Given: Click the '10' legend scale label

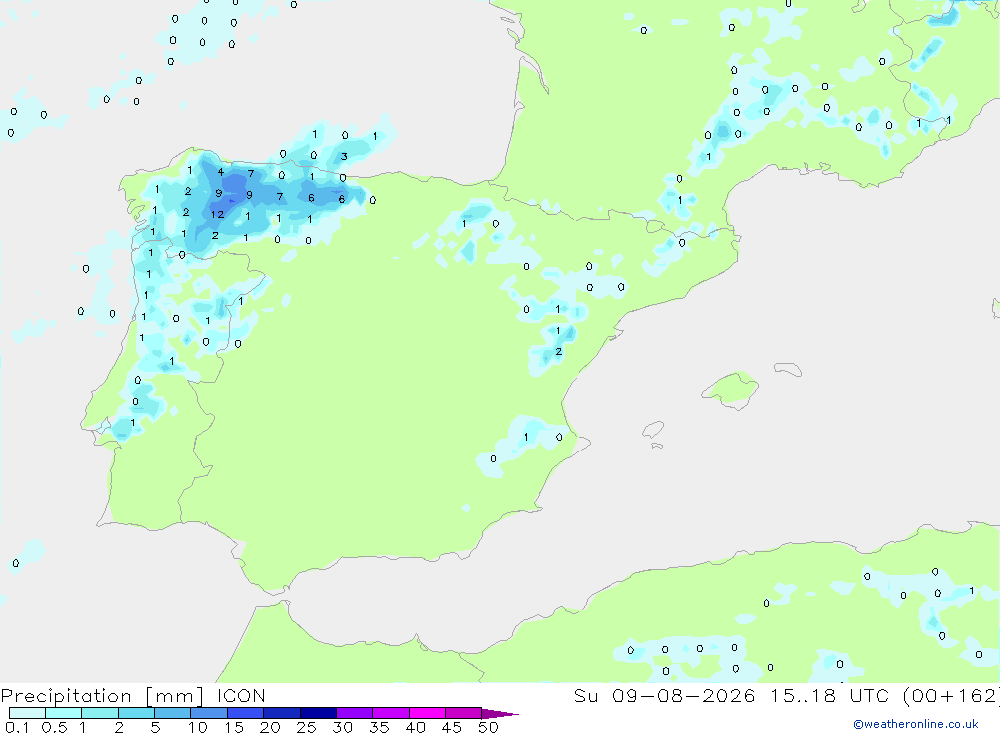Looking at the screenshot, I should (x=198, y=727).
